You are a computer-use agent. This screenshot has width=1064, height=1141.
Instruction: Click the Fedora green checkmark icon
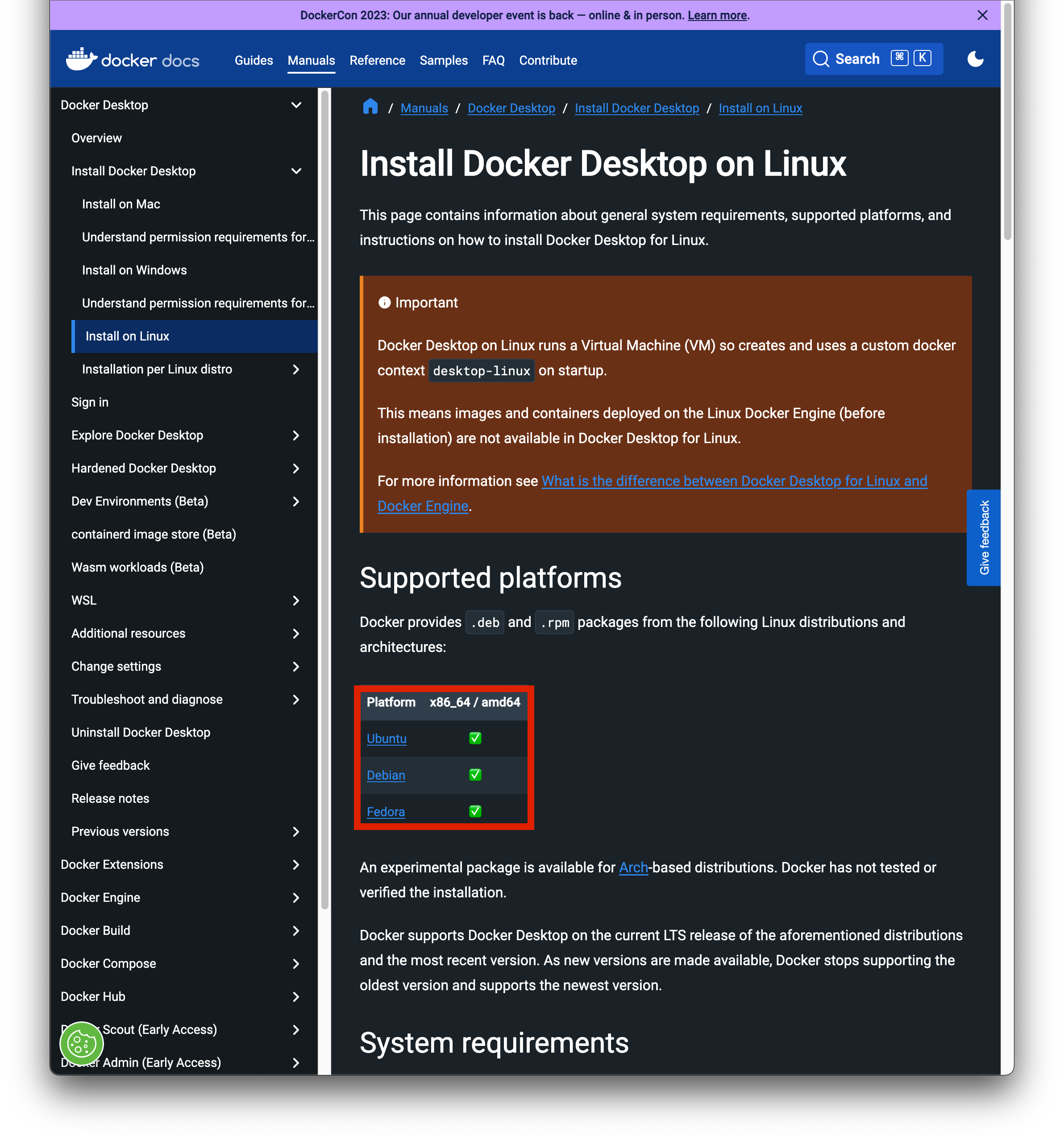pyautogui.click(x=475, y=812)
